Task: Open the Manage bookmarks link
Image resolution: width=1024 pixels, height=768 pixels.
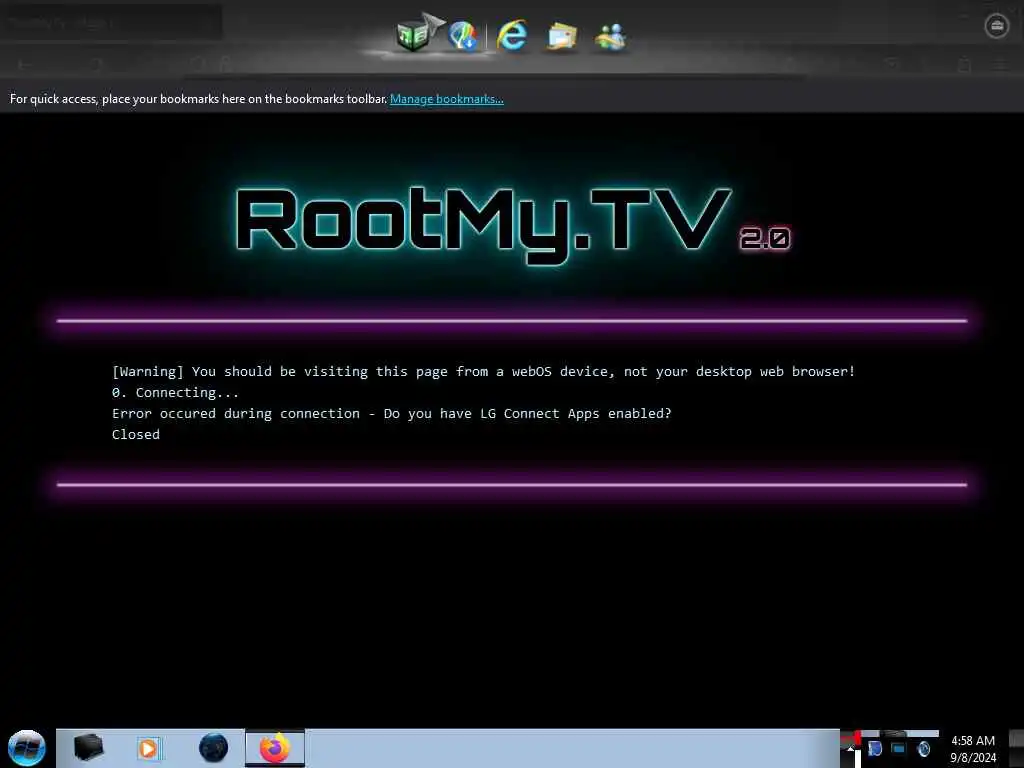Action: (447, 99)
